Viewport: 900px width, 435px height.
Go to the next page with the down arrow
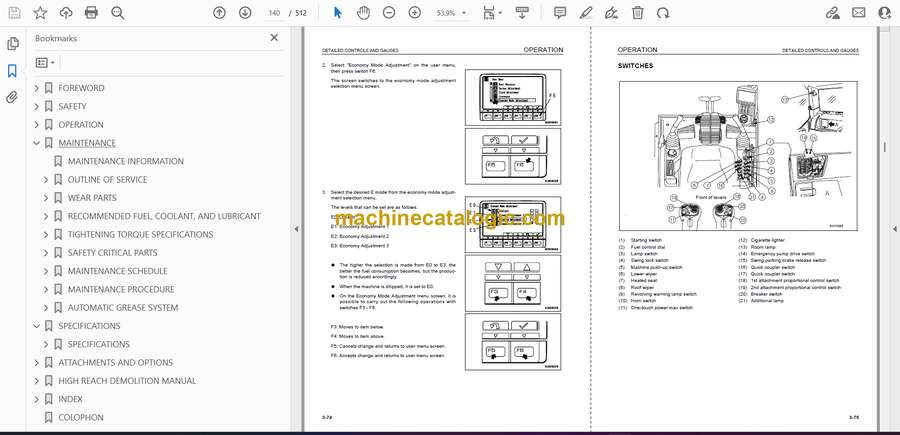tap(245, 13)
